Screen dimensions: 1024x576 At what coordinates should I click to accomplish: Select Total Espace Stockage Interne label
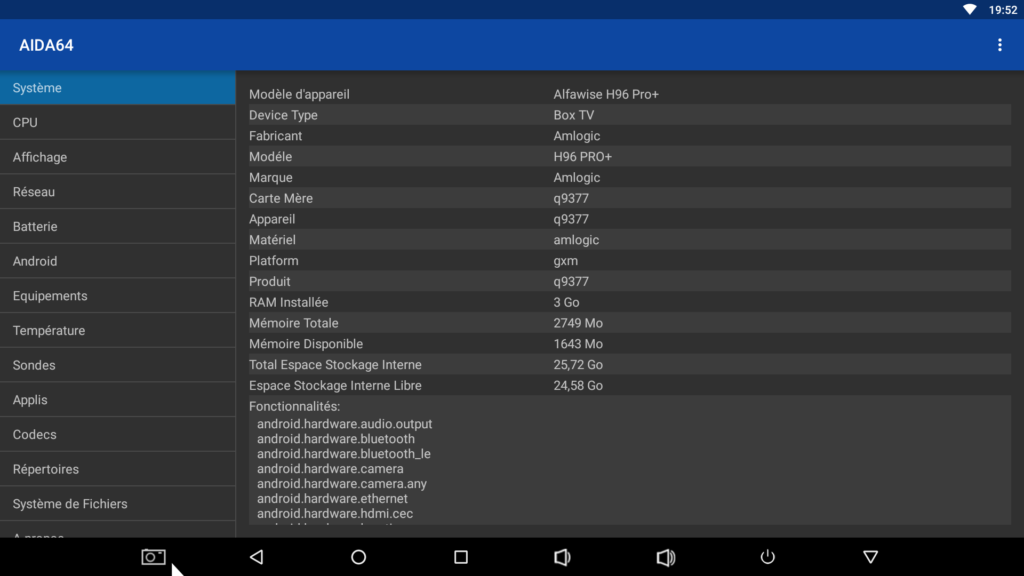335,365
